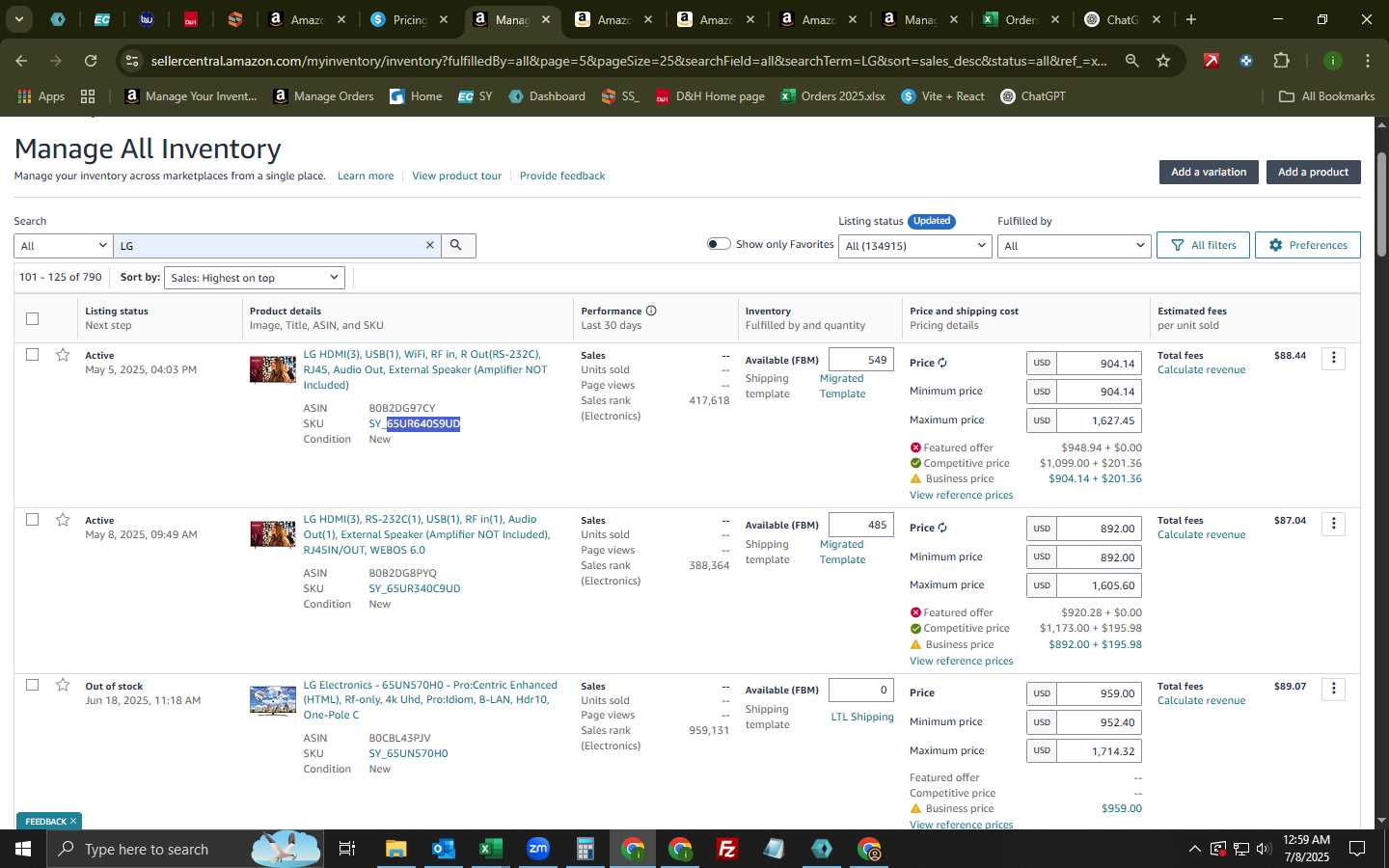
Task: Open the tab search chevron in Chrome
Action: coord(18,19)
